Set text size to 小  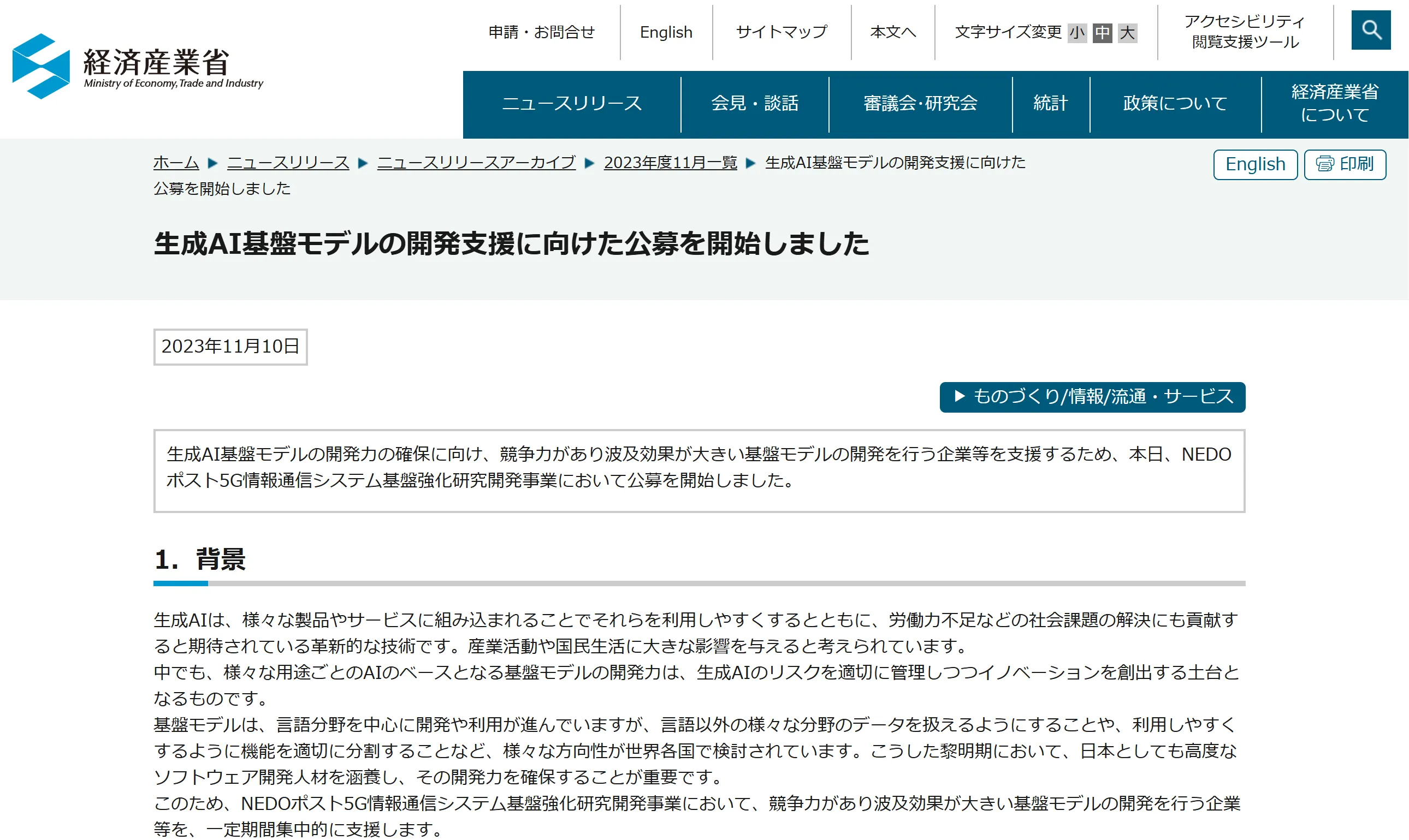pyautogui.click(x=1076, y=33)
